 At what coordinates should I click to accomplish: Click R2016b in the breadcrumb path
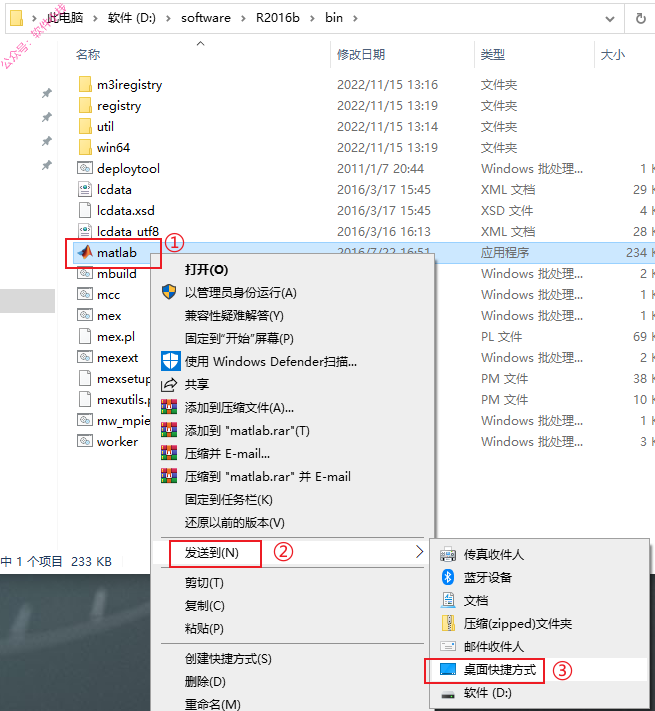[x=277, y=18]
